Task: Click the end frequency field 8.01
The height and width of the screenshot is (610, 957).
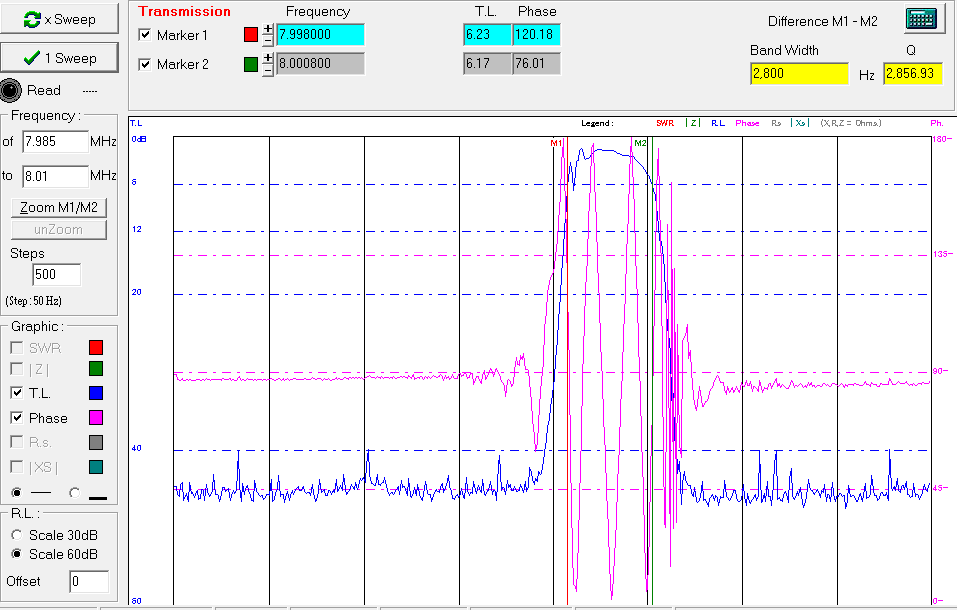Action: coord(55,176)
